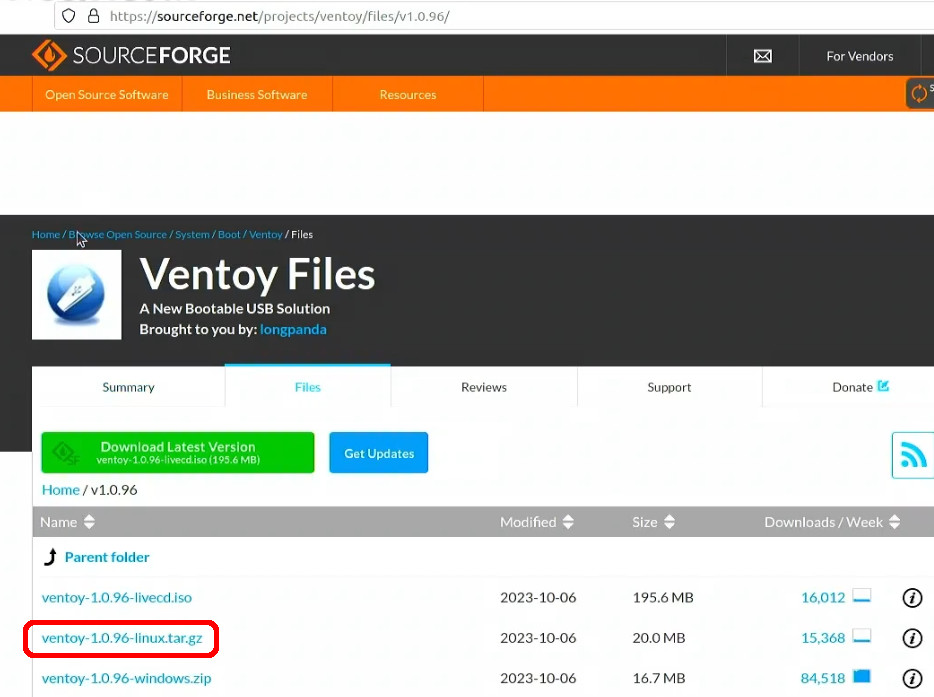Sort files by Name column
The height and width of the screenshot is (697, 934).
click(x=68, y=522)
